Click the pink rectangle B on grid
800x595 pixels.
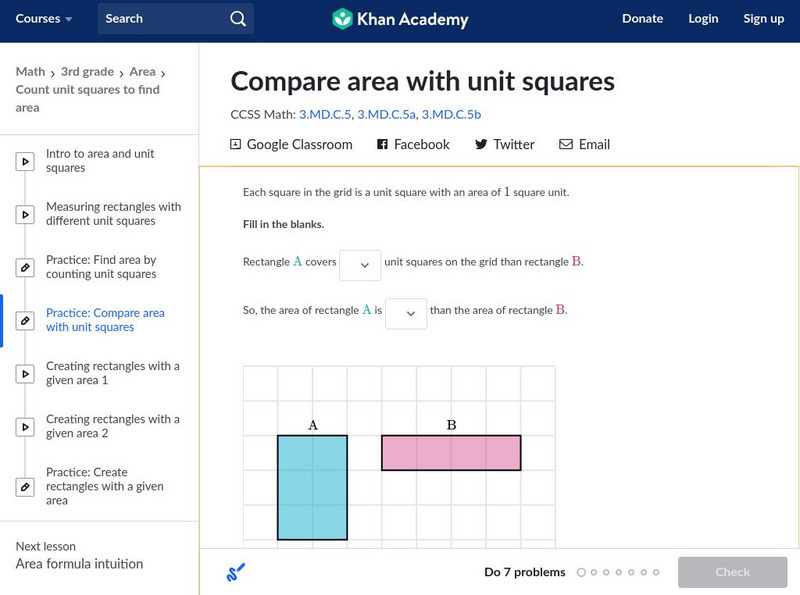[451, 453]
